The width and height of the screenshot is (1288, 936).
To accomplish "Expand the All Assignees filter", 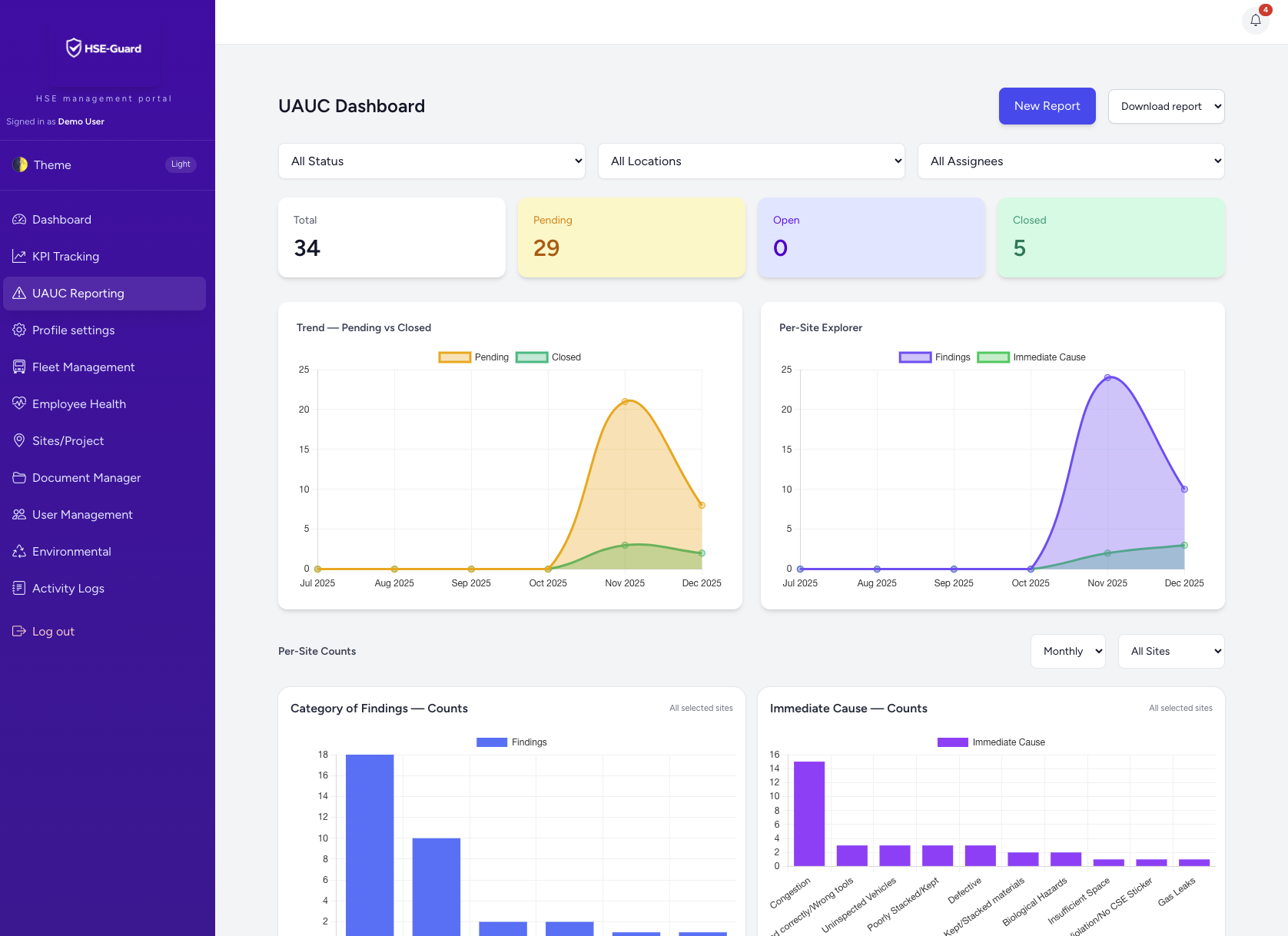I will point(1071,161).
